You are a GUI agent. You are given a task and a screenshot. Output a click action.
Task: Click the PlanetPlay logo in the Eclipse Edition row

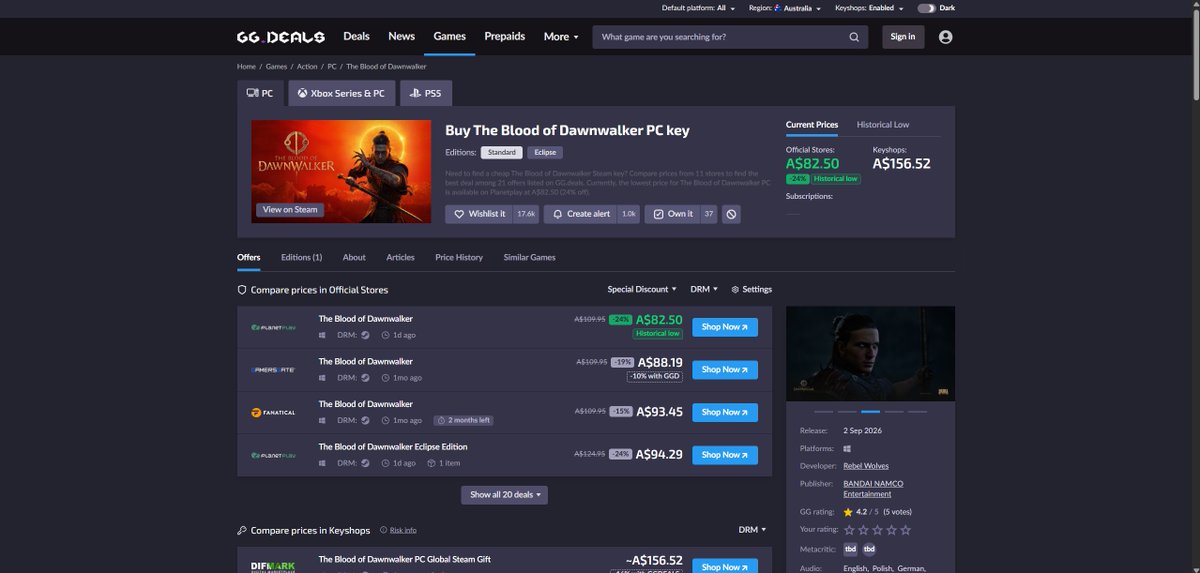coord(273,455)
